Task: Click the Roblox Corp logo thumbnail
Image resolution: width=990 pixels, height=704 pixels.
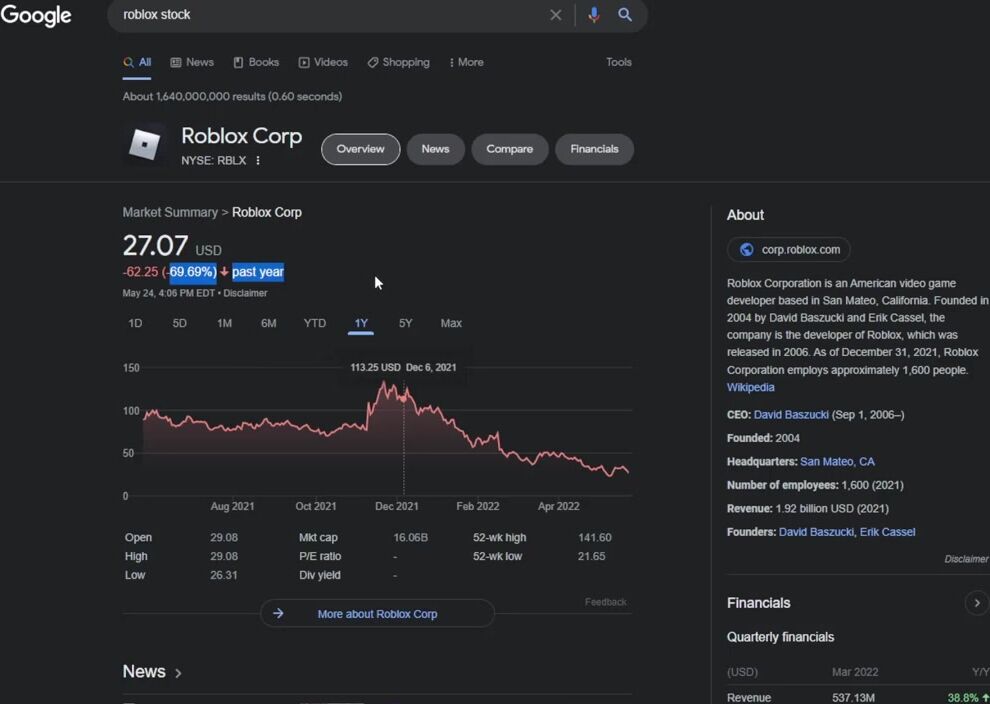Action: 145,146
